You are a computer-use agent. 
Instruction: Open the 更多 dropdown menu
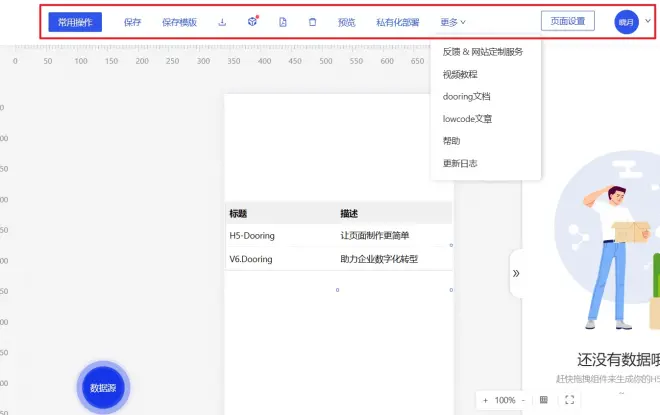(x=453, y=22)
